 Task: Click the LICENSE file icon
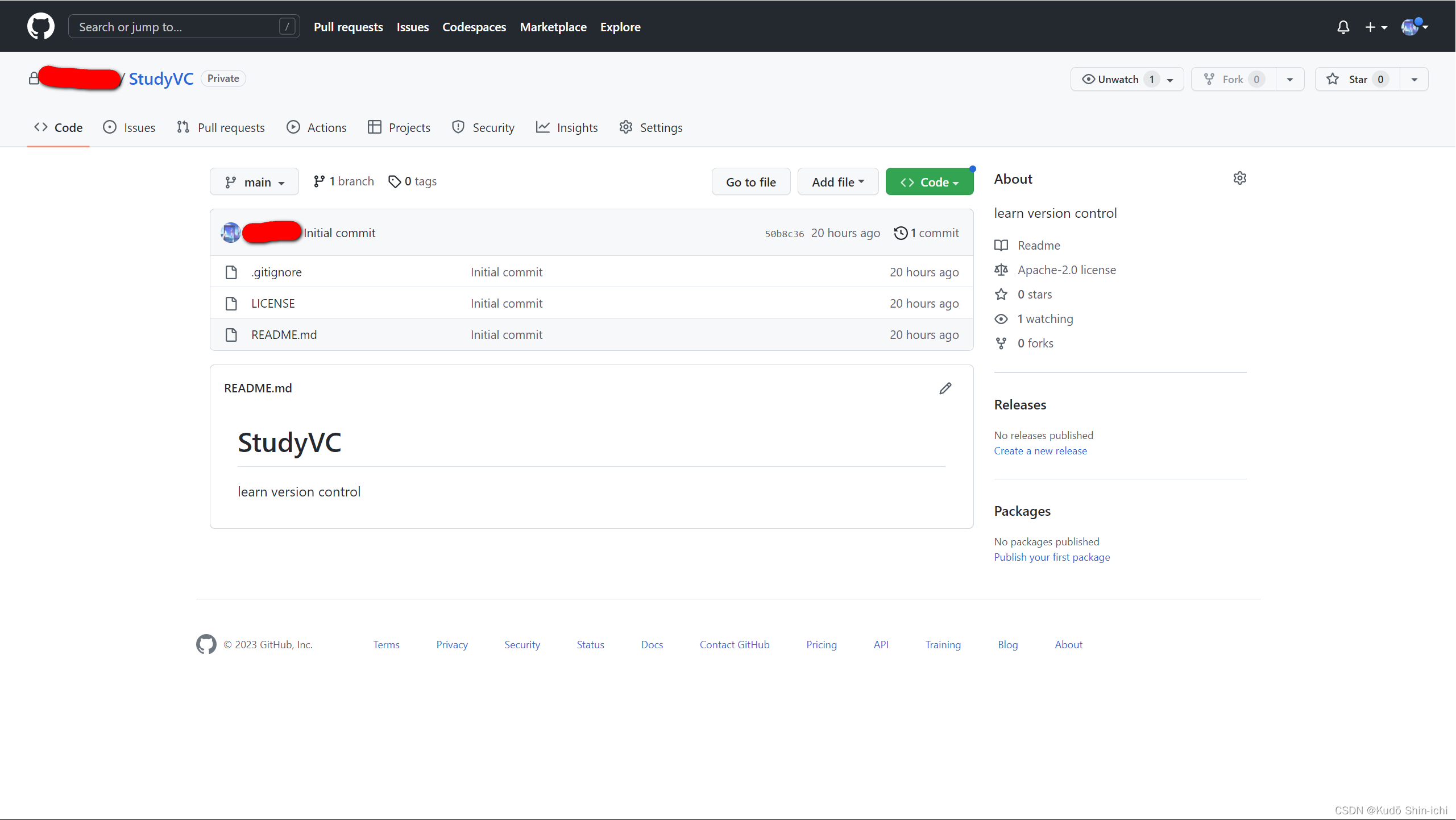click(x=231, y=304)
